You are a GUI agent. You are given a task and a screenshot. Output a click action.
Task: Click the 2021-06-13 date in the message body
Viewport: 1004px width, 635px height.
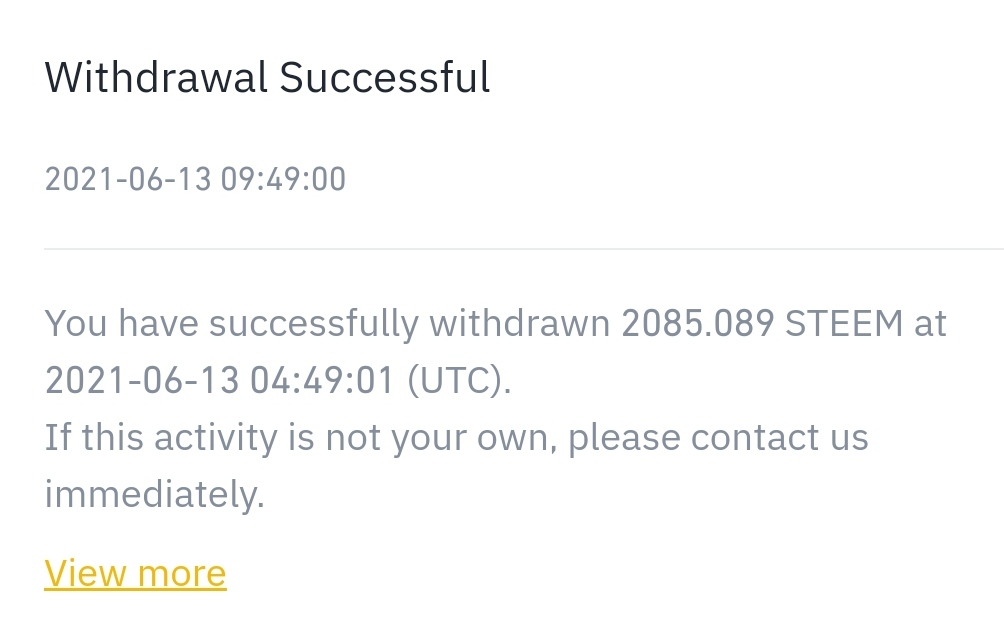(x=142, y=380)
